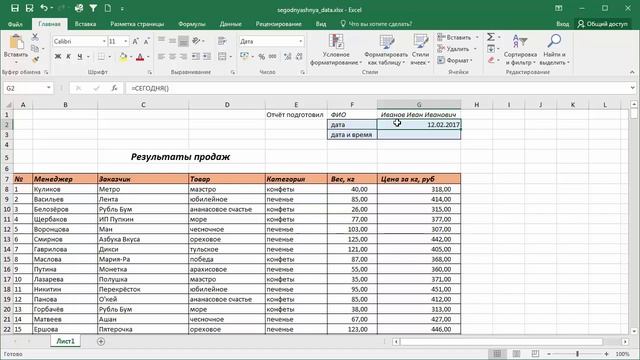Viewport: 640px width, 360px height.
Task: Switch to the Вставка tab
Action: [85, 24]
